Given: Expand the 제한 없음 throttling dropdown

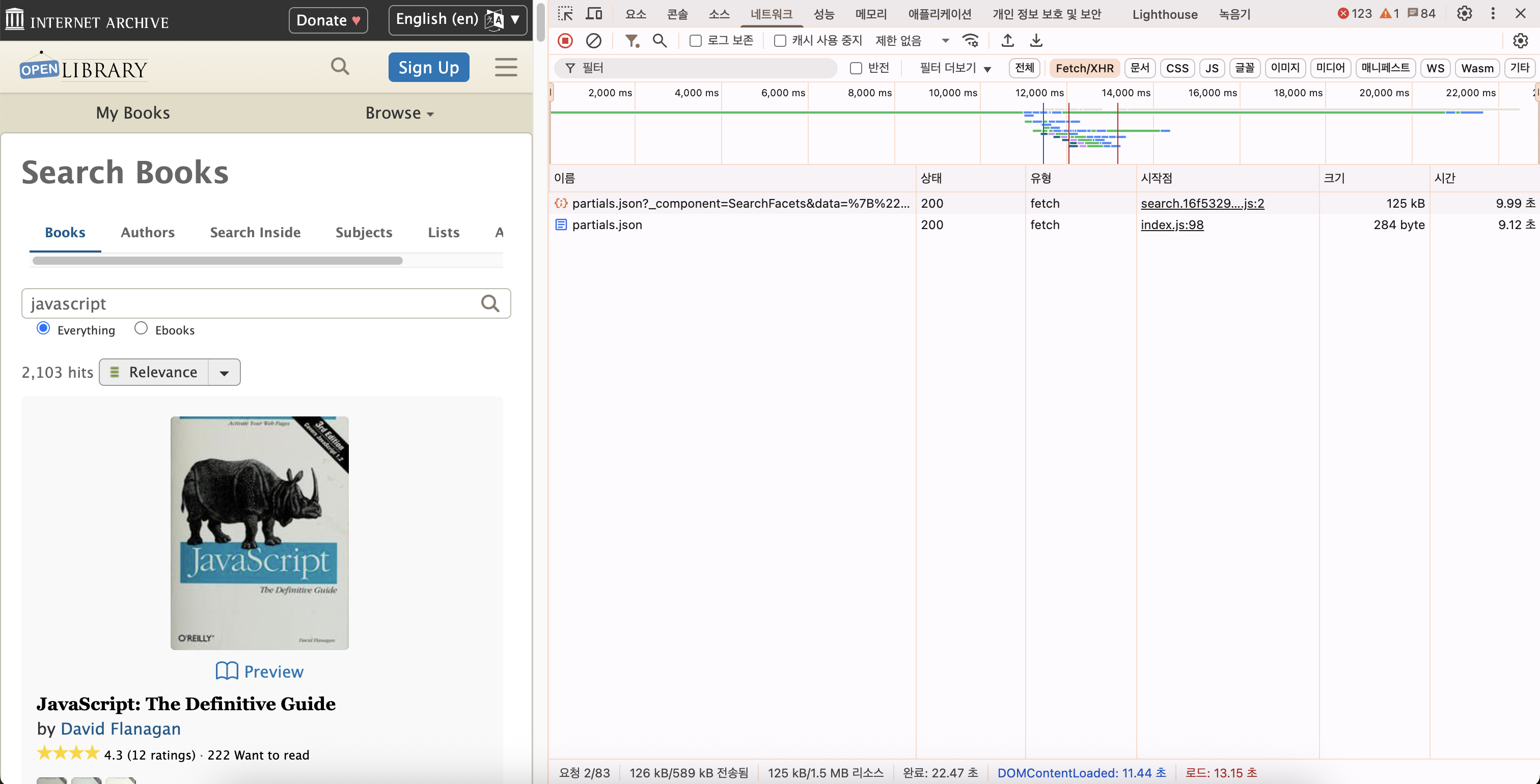Looking at the screenshot, I should pyautogui.click(x=945, y=41).
